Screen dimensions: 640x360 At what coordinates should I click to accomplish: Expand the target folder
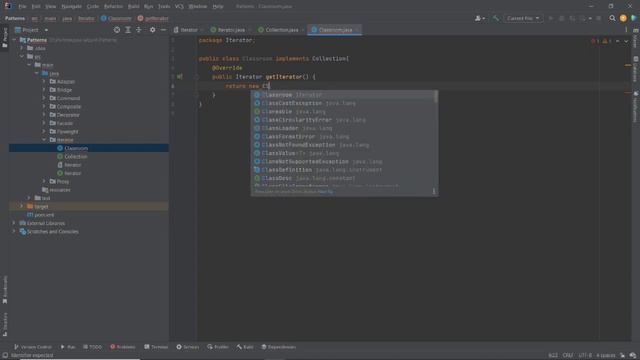pyautogui.click(x=22, y=207)
